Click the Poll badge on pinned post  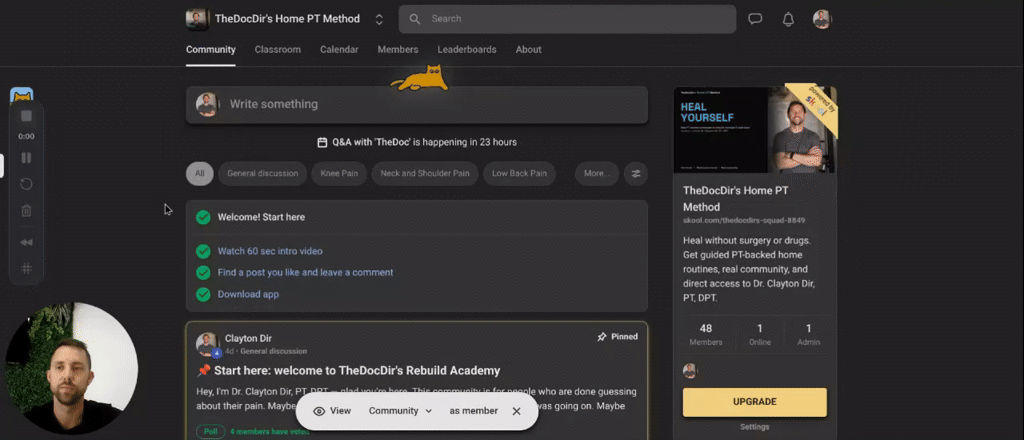(210, 432)
